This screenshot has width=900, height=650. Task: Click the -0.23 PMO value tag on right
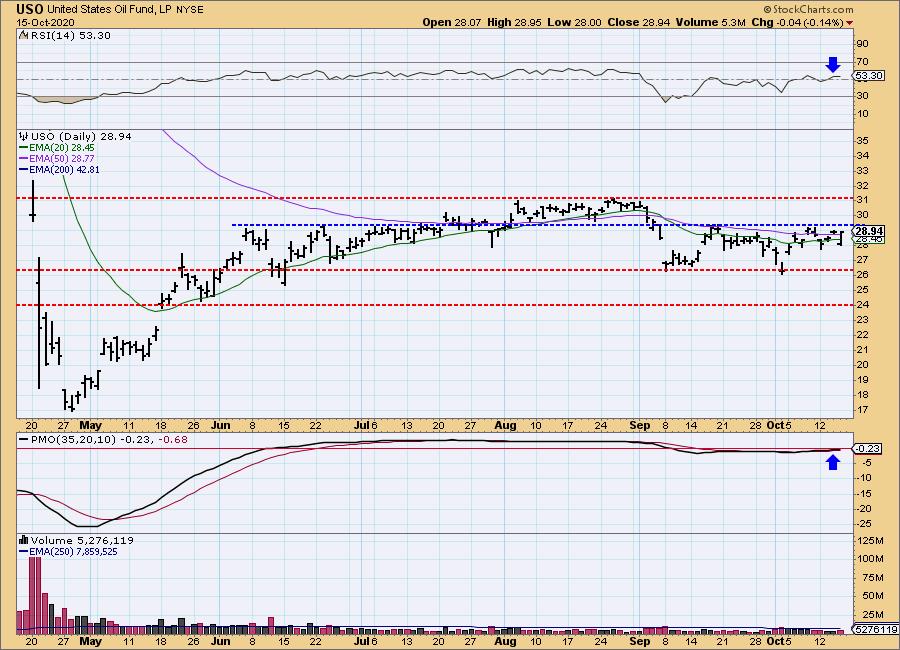(868, 448)
